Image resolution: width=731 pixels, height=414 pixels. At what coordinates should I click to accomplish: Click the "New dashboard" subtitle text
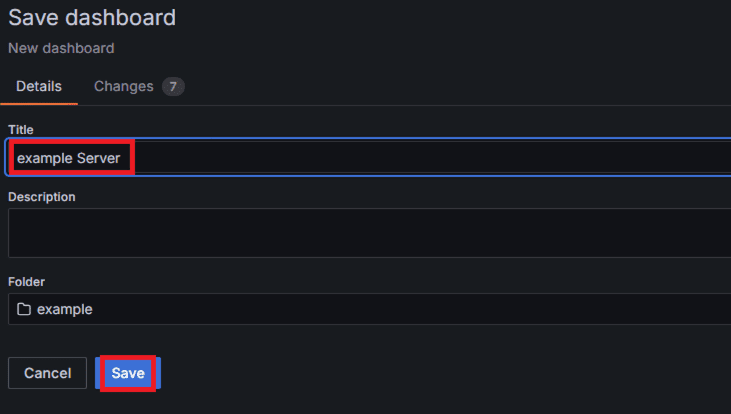click(x=61, y=48)
